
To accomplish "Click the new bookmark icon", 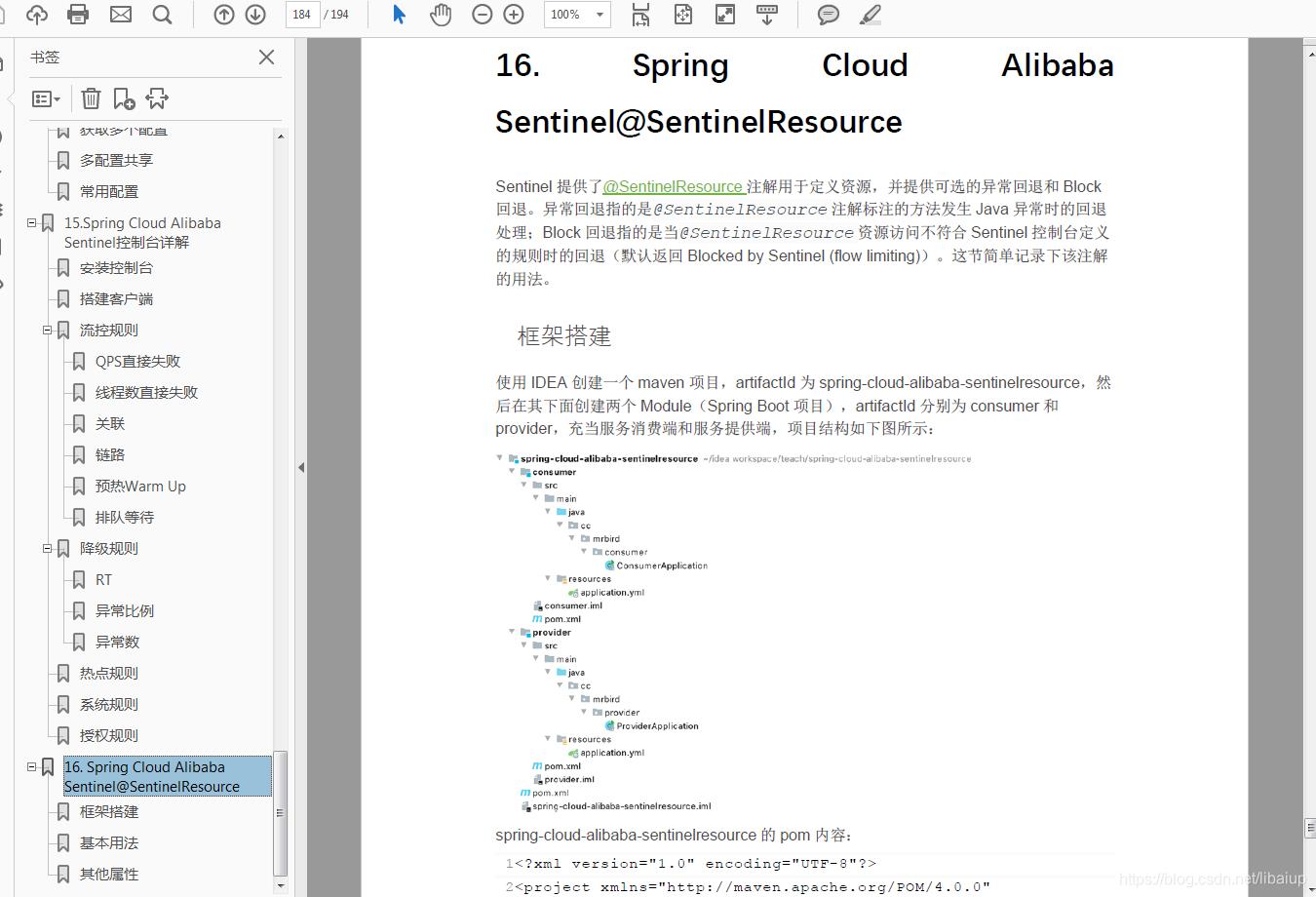I will click(x=124, y=98).
